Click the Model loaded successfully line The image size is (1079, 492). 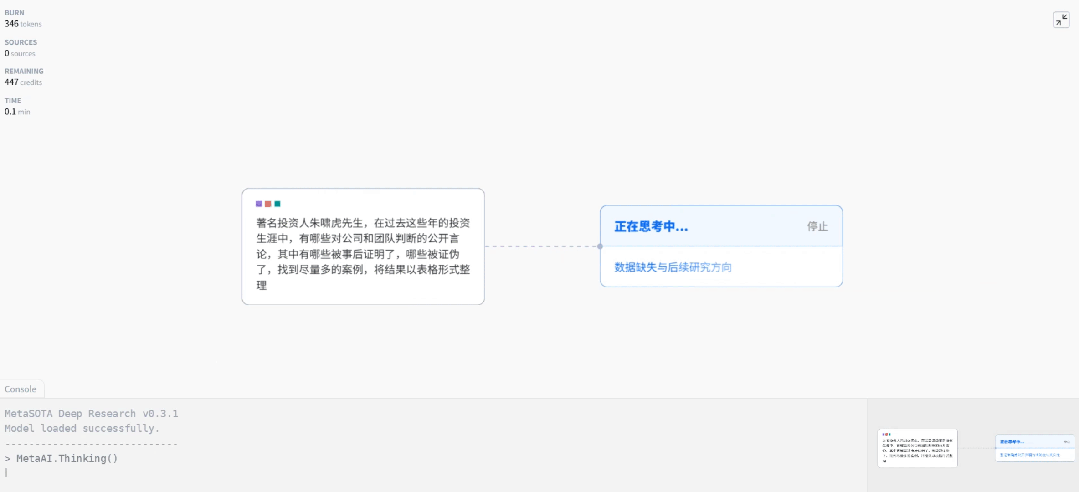(x=82, y=428)
